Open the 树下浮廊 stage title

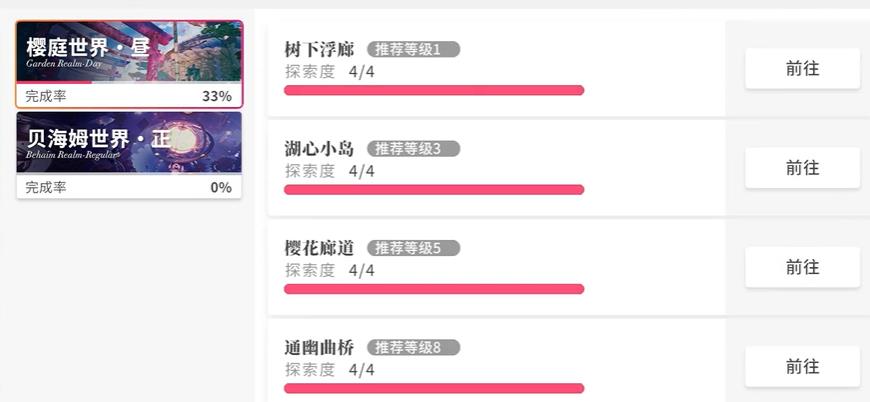[319, 50]
